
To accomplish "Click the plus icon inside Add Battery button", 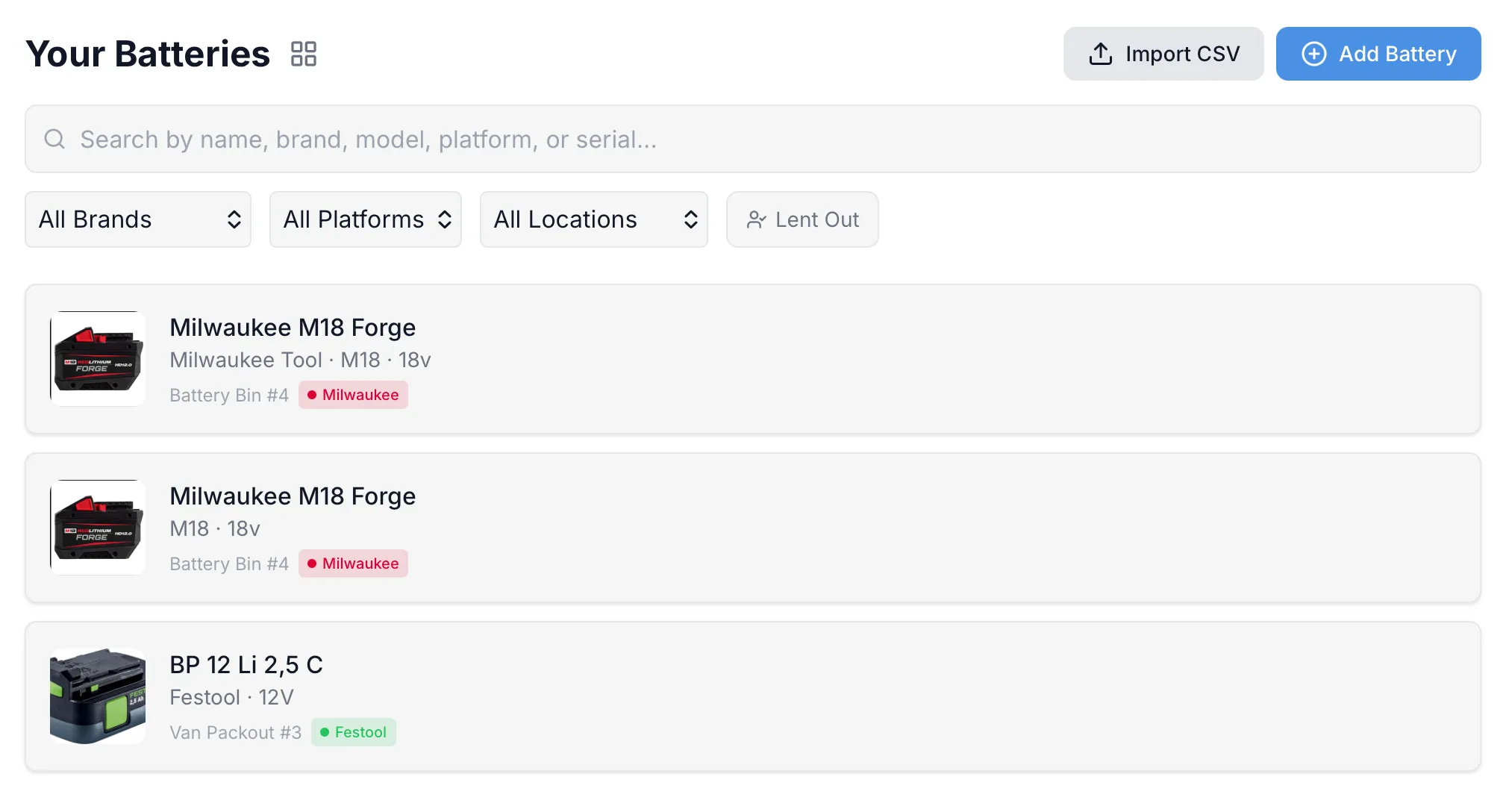I will pyautogui.click(x=1313, y=54).
